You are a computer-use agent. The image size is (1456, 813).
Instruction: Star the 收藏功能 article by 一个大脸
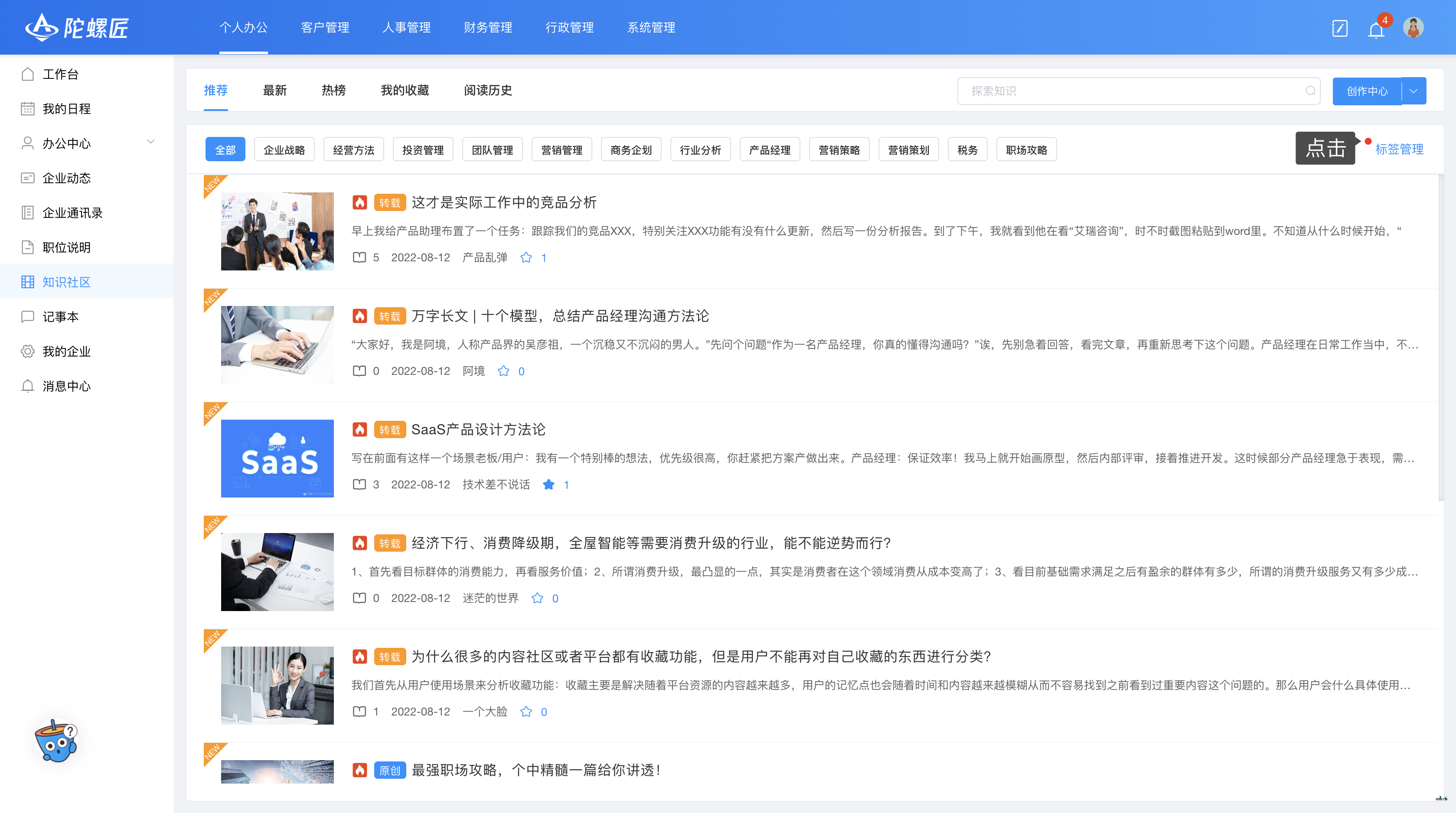[x=526, y=712]
